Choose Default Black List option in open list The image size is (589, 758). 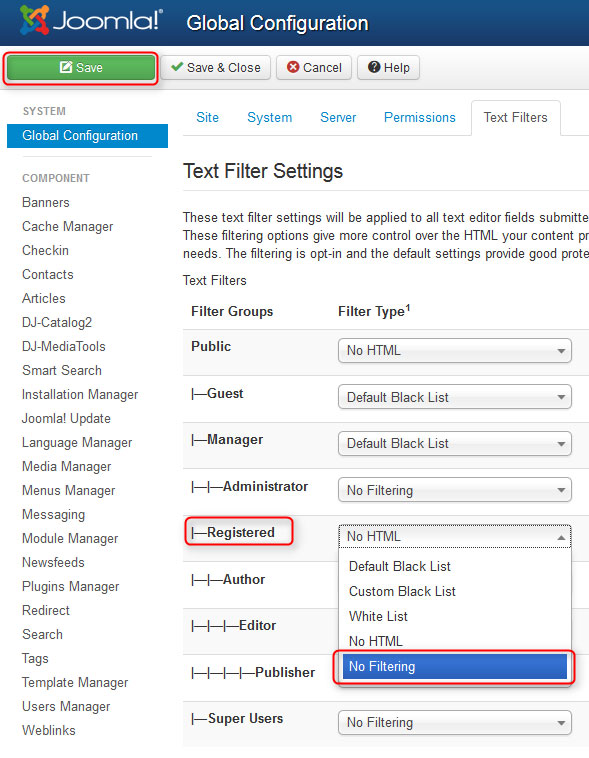[x=455, y=567]
